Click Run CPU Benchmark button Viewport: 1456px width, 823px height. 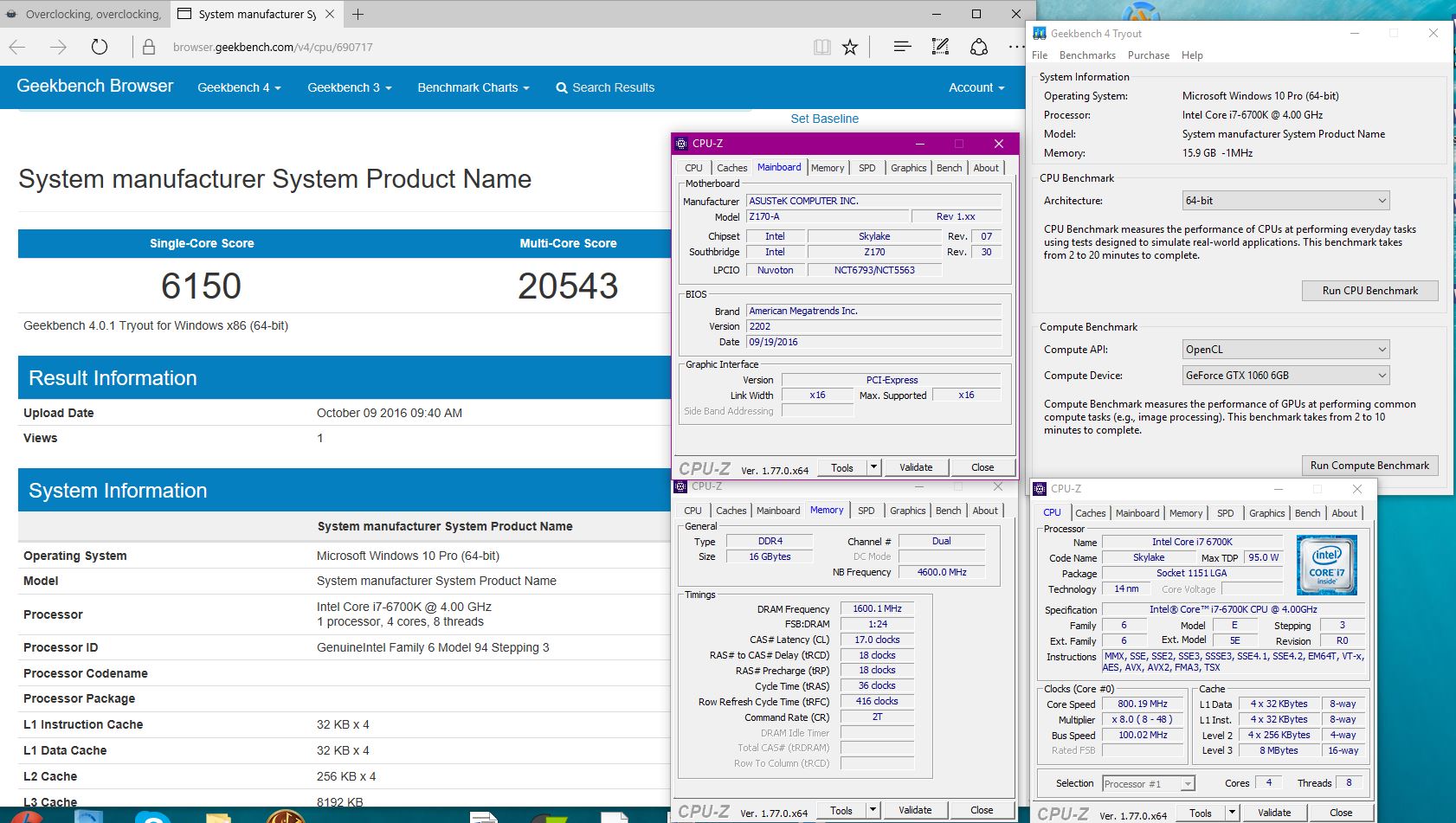pyautogui.click(x=1369, y=291)
